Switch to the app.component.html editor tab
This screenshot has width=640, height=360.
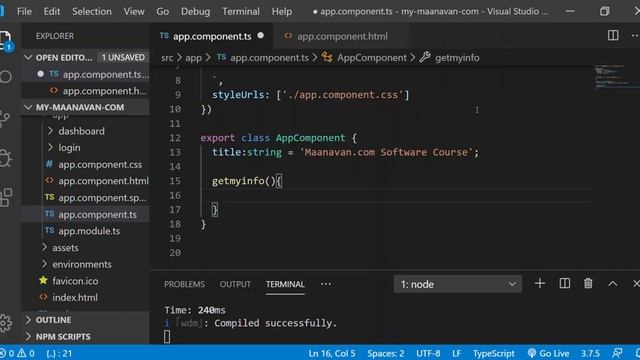coord(342,36)
